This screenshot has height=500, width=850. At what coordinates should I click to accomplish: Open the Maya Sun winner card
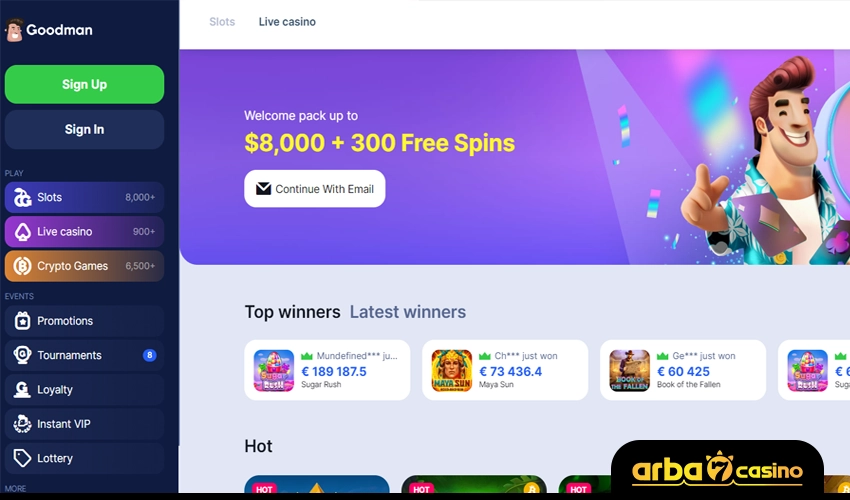tap(505, 370)
